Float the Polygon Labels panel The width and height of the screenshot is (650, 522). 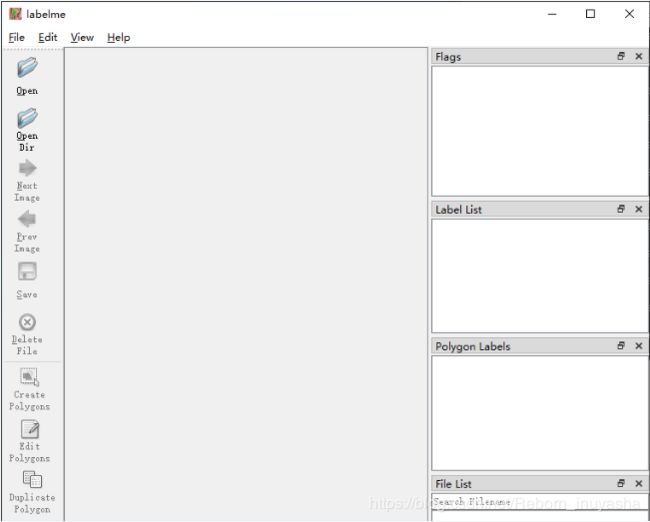point(621,346)
